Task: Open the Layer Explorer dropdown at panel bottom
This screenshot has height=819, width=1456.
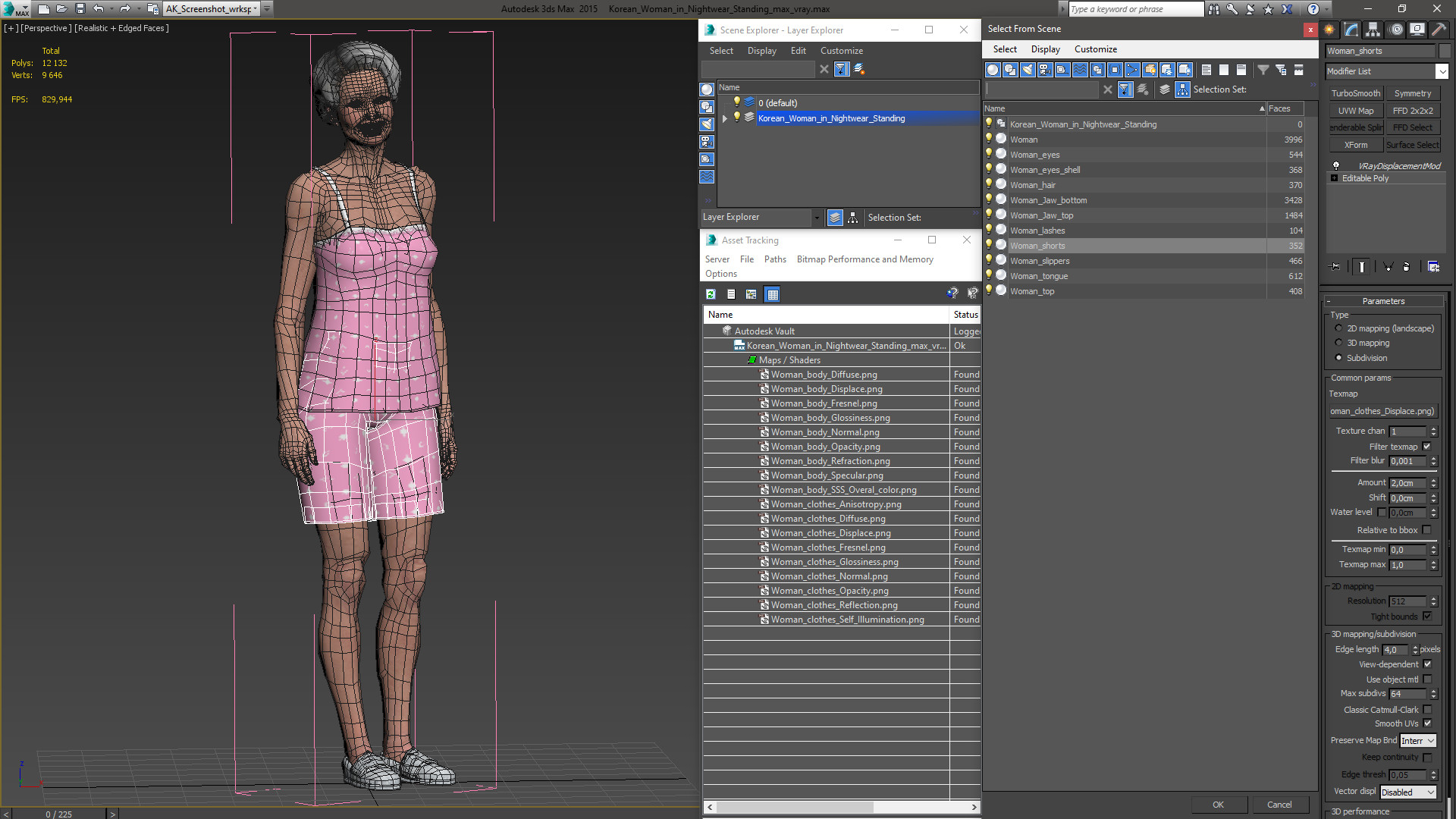Action: point(761,218)
